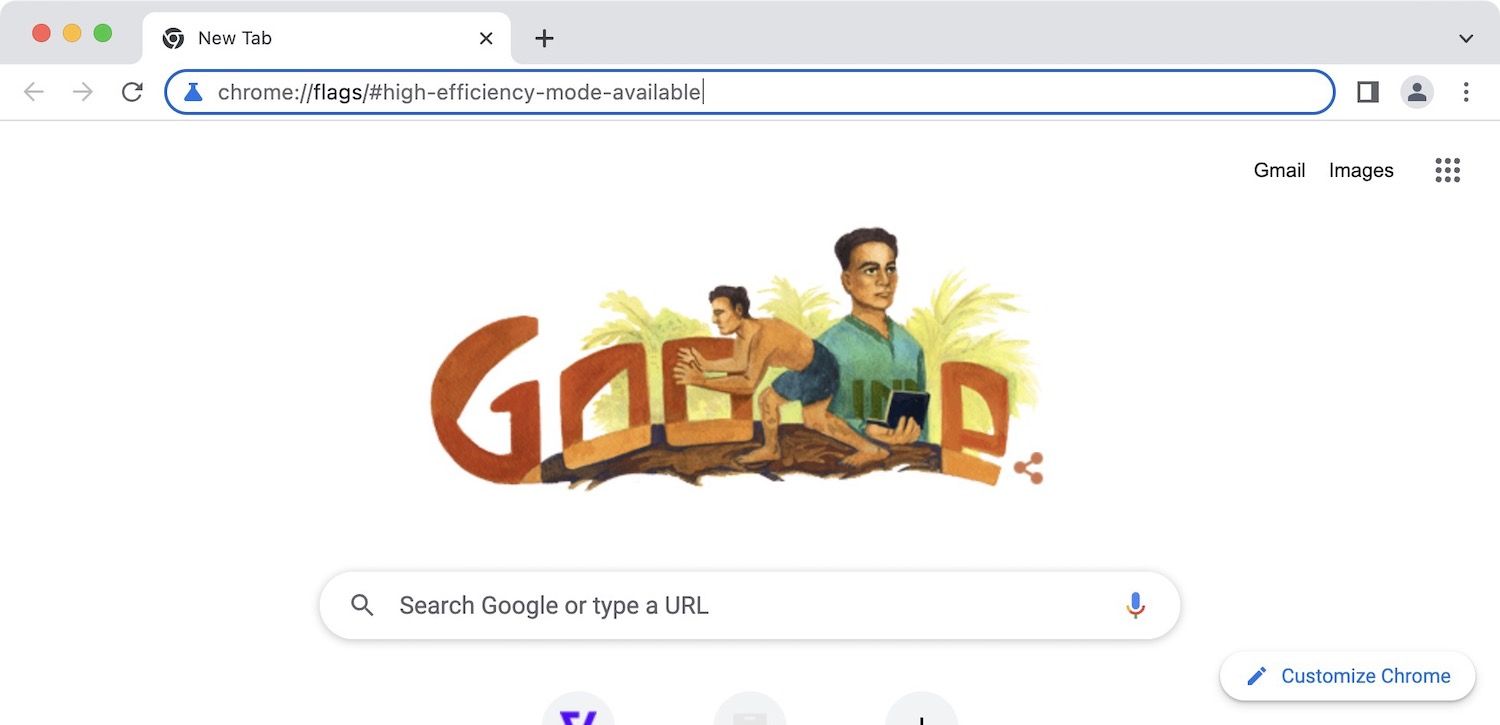Open the Gmail link
This screenshot has height=725, width=1500.
(x=1279, y=170)
